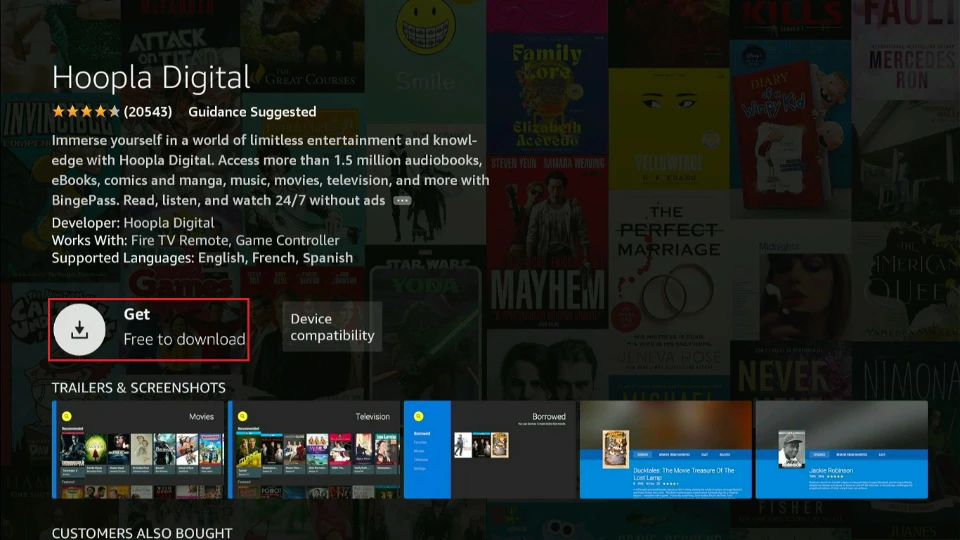Open the Device compatibility button
Screen dimensions: 960x540
[332, 327]
